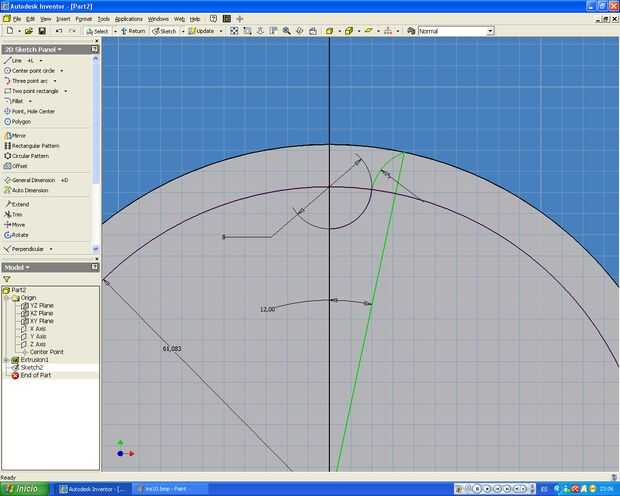Activate the Mirror tool
Screen dimensions: 620x496
(15, 136)
